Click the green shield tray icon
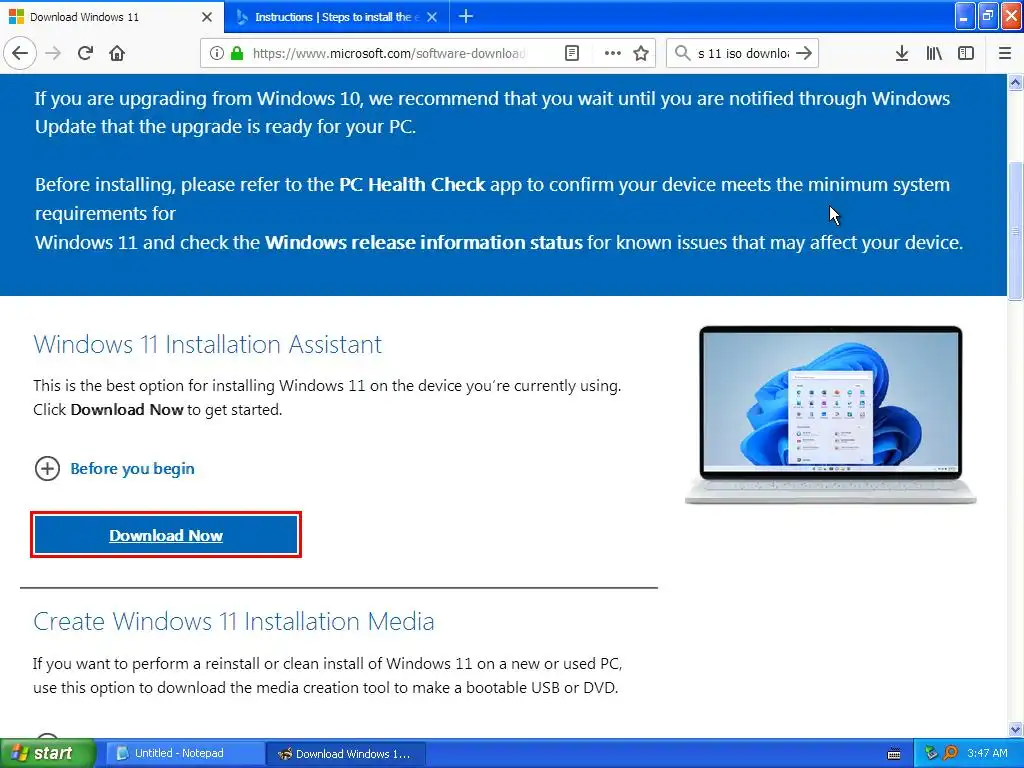The height and width of the screenshot is (768, 1024). pyautogui.click(x=931, y=753)
